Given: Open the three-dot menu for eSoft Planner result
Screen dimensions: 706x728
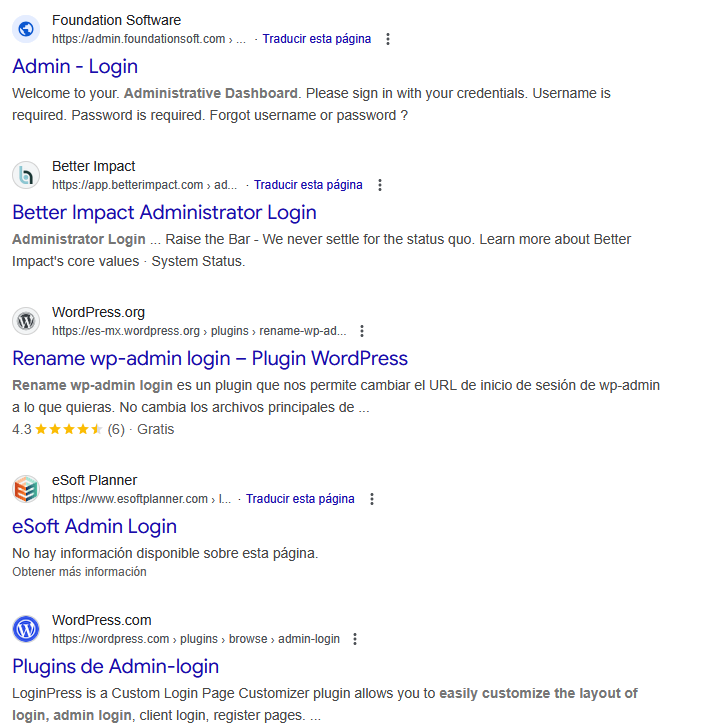Looking at the screenshot, I should pyautogui.click(x=372, y=499).
